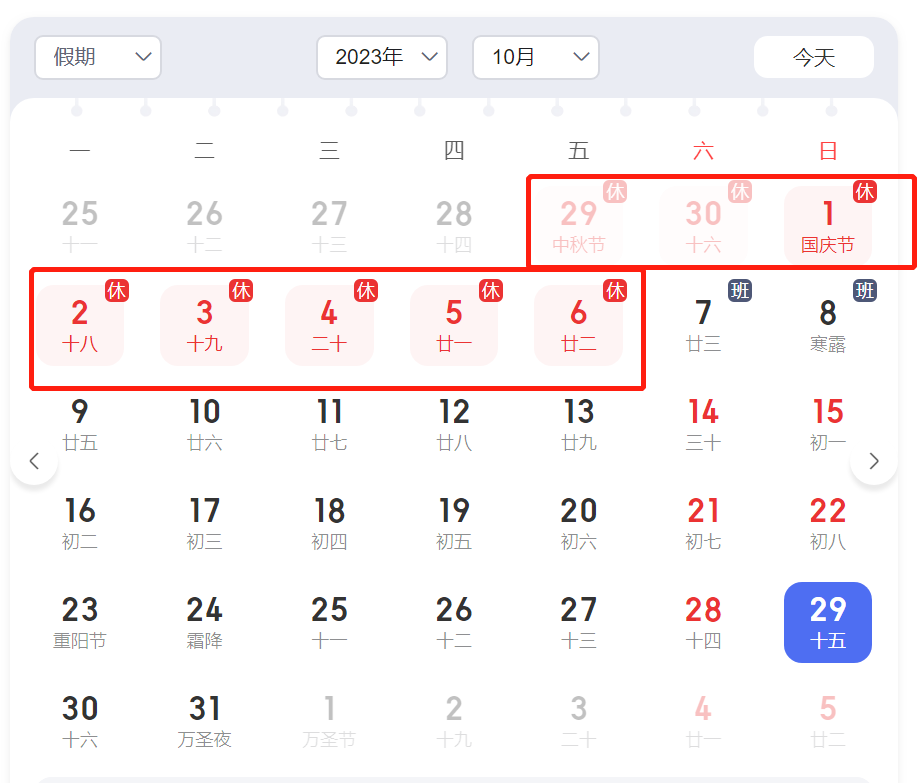Select October 8 寒露
918x783 pixels.
(828, 325)
